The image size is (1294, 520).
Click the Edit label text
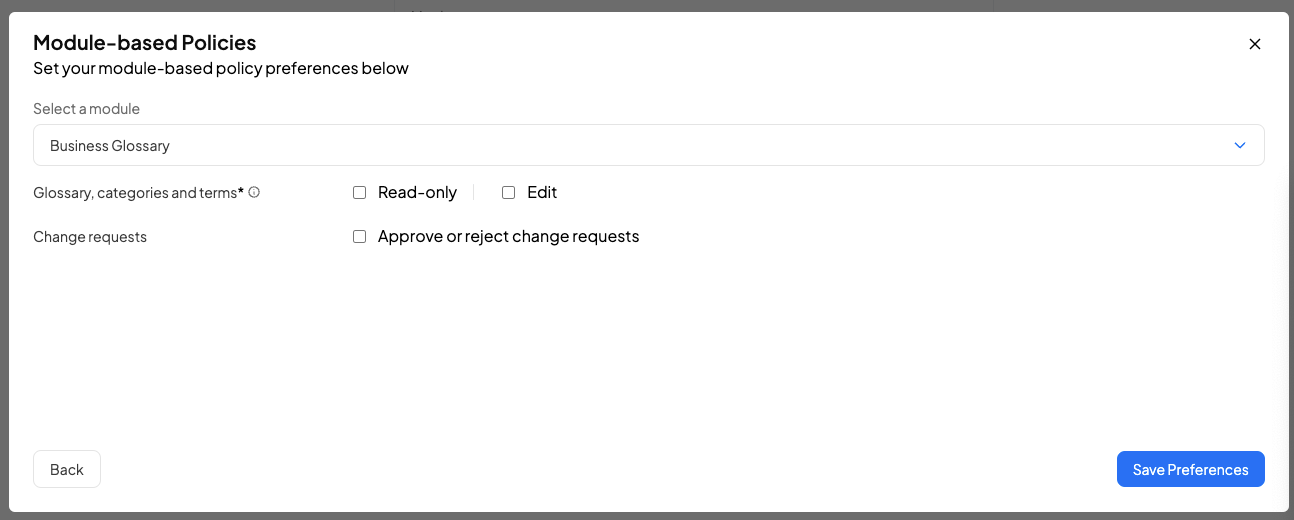click(542, 192)
